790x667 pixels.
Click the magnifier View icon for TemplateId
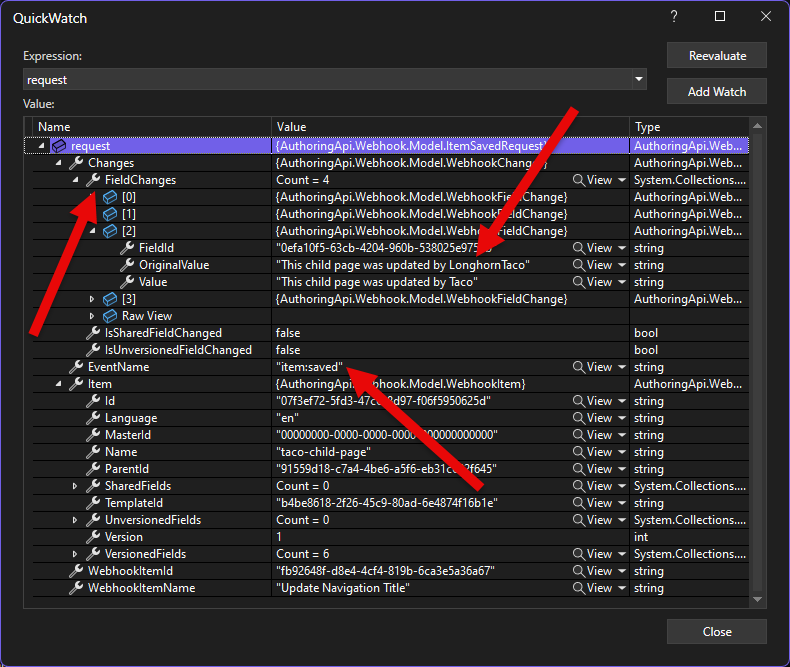pyautogui.click(x=579, y=503)
